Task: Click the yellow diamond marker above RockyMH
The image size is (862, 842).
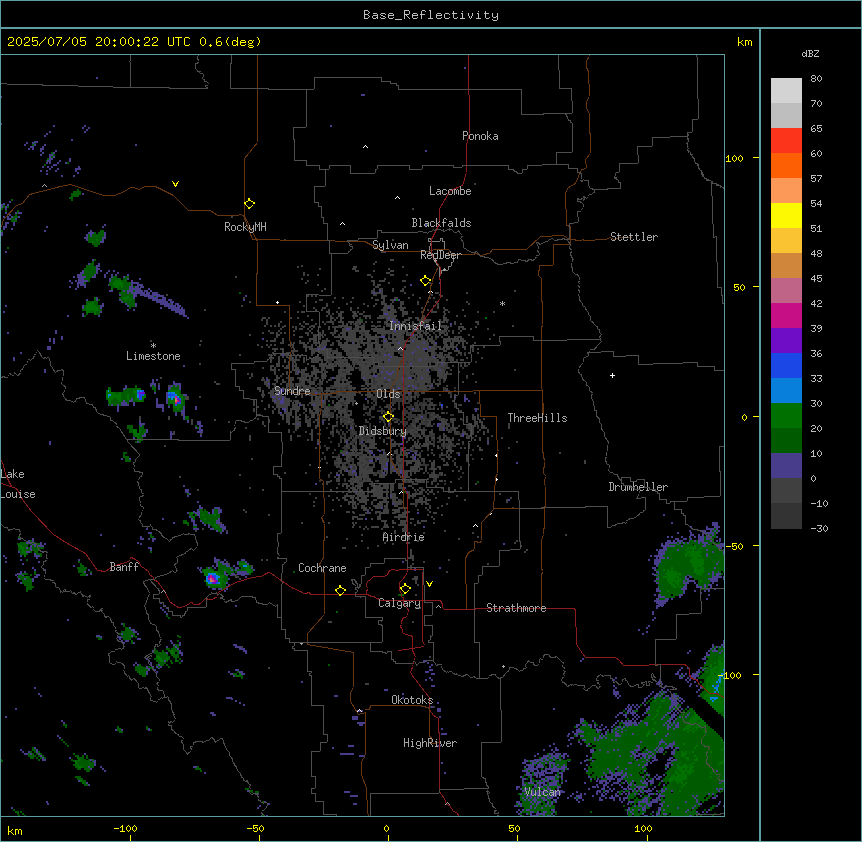Action: (249, 204)
